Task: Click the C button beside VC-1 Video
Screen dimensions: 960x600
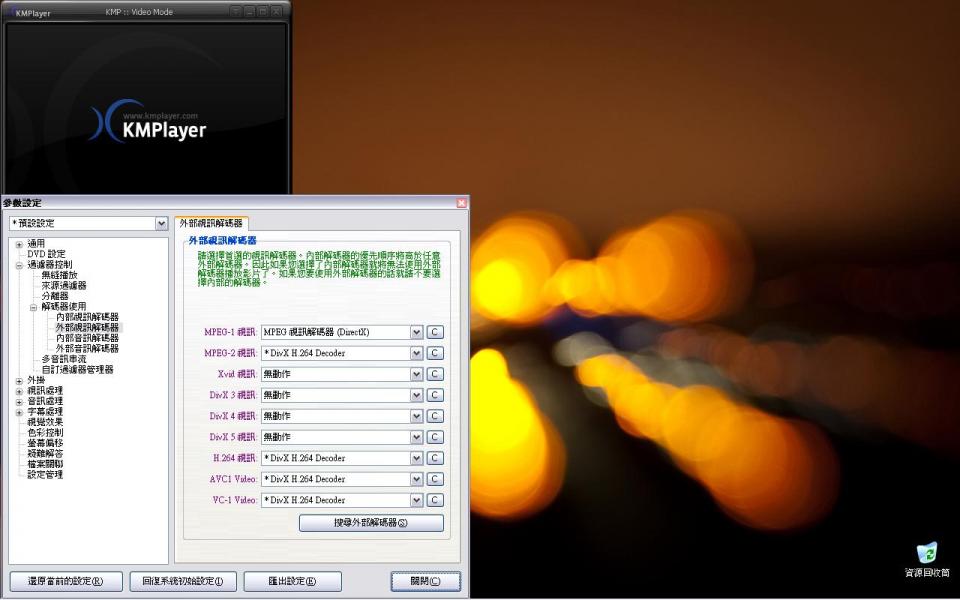Action: click(435, 500)
